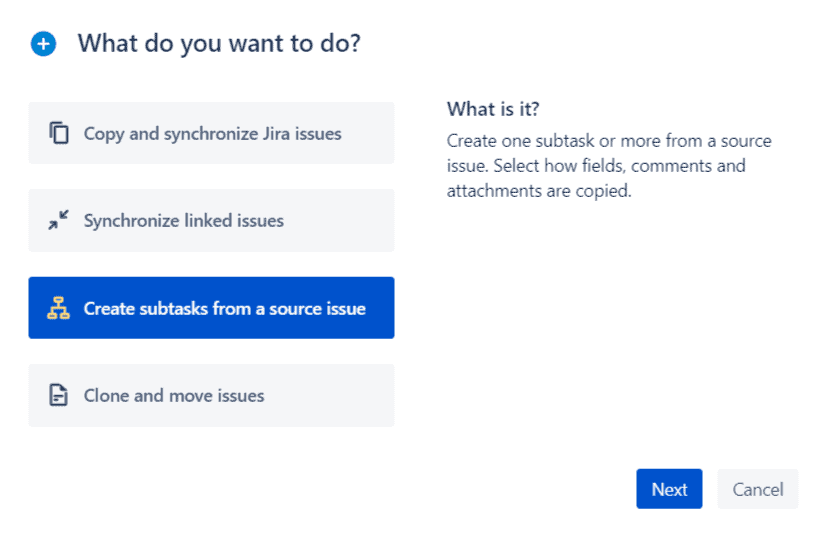Click the 'What is it?' heading
This screenshot has width=833, height=533.
tap(493, 109)
